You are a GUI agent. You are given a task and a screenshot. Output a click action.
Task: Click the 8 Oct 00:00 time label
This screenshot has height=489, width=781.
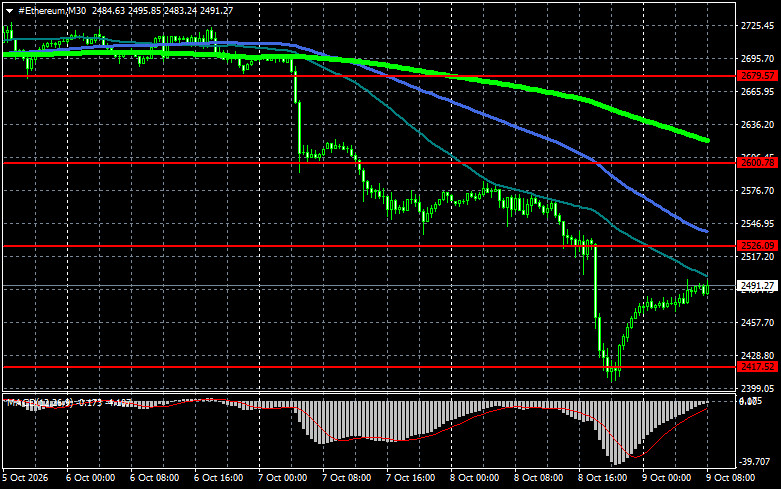point(475,478)
